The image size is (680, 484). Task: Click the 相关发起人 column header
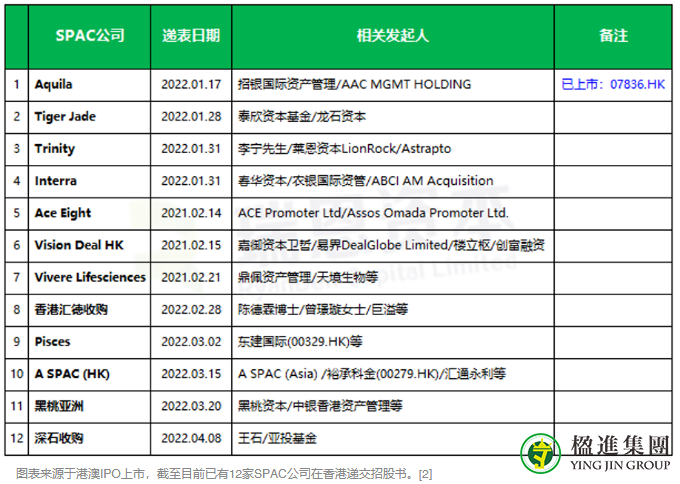pyautogui.click(x=393, y=36)
